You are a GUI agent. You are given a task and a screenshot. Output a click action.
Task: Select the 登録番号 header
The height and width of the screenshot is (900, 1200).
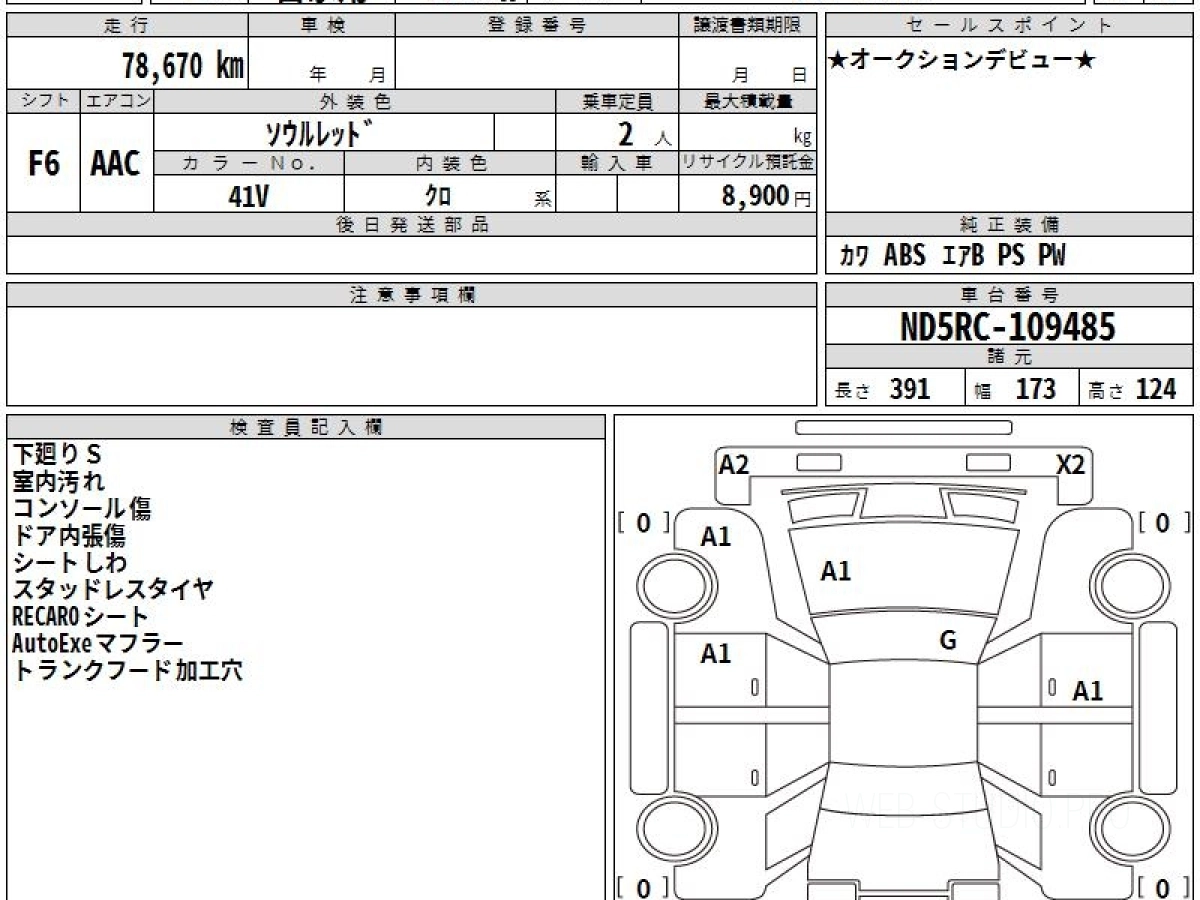(x=537, y=26)
